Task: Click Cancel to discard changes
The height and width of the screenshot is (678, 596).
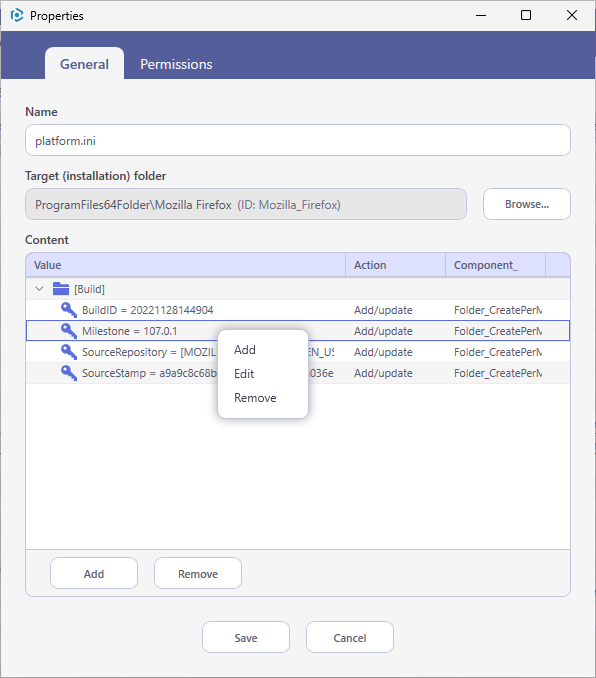Action: point(350,638)
